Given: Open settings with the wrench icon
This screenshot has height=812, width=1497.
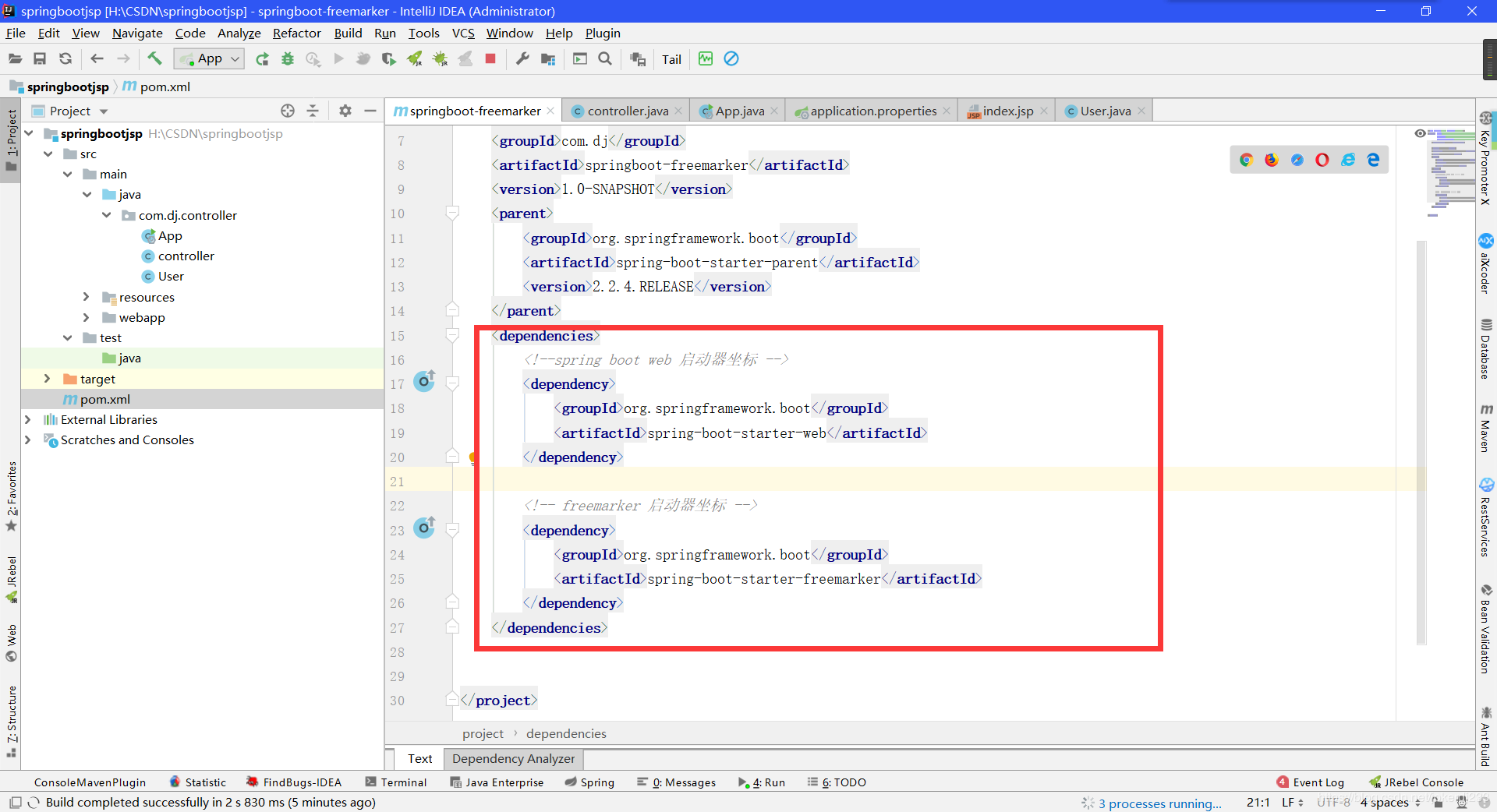Looking at the screenshot, I should click(x=522, y=58).
